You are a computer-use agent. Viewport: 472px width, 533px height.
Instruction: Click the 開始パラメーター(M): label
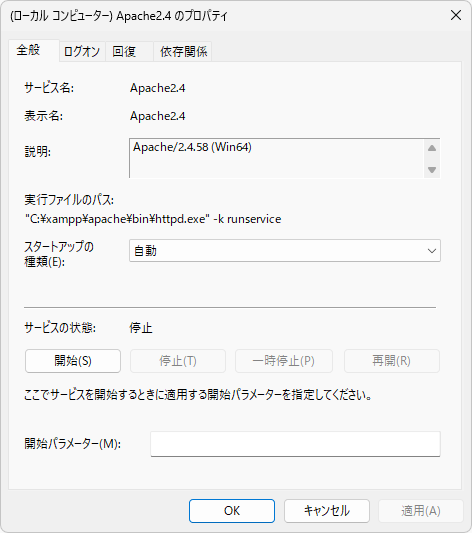tap(73, 444)
